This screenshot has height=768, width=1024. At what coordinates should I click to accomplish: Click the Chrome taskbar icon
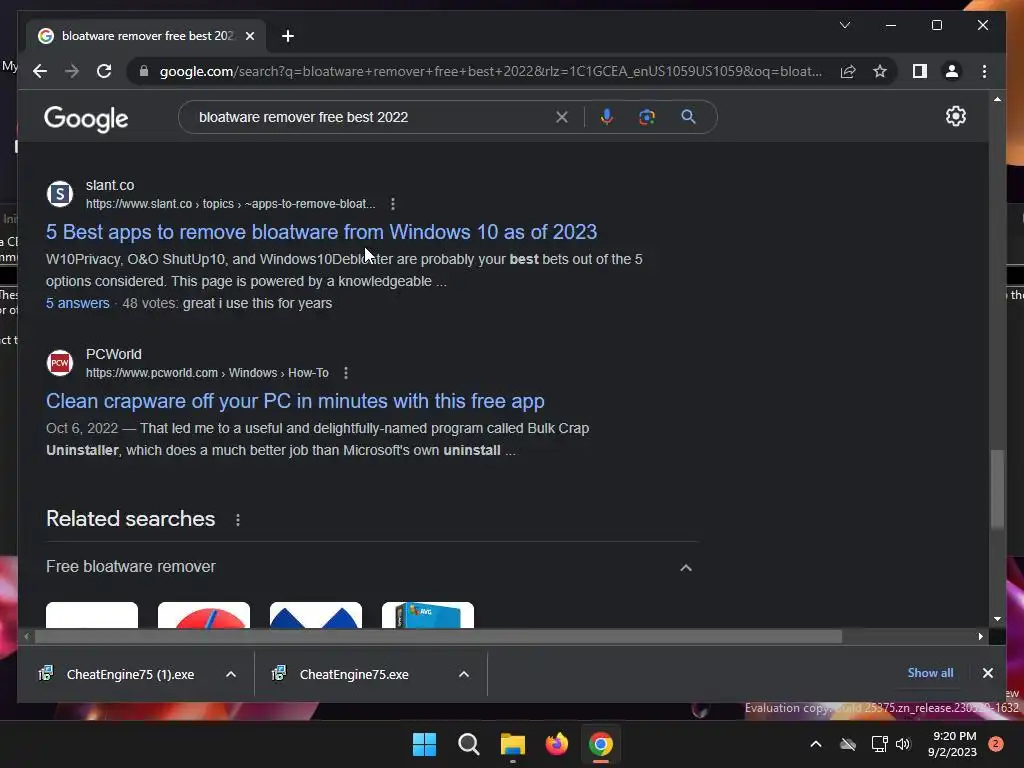point(601,744)
